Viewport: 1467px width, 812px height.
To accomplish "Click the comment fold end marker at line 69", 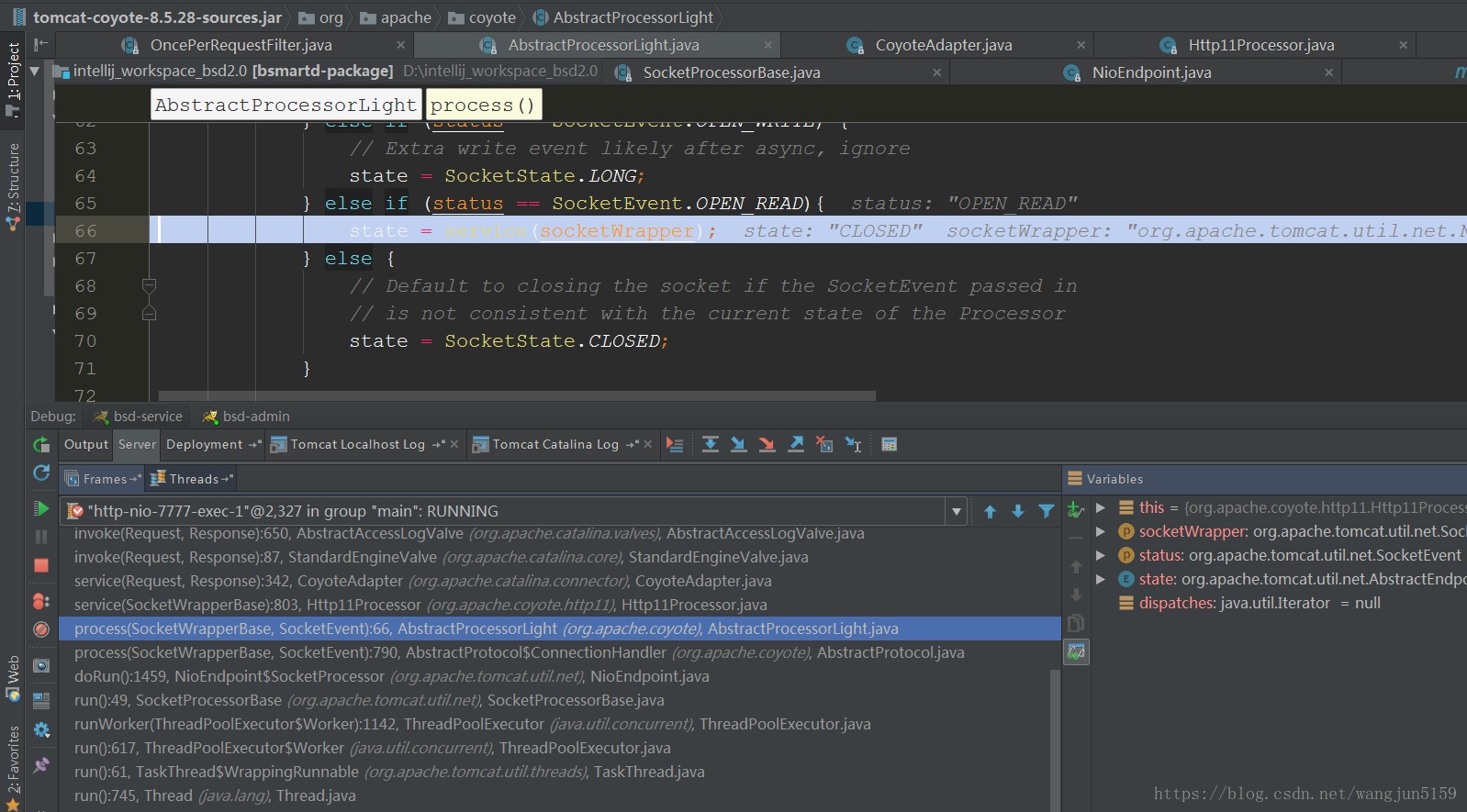I will [149, 314].
